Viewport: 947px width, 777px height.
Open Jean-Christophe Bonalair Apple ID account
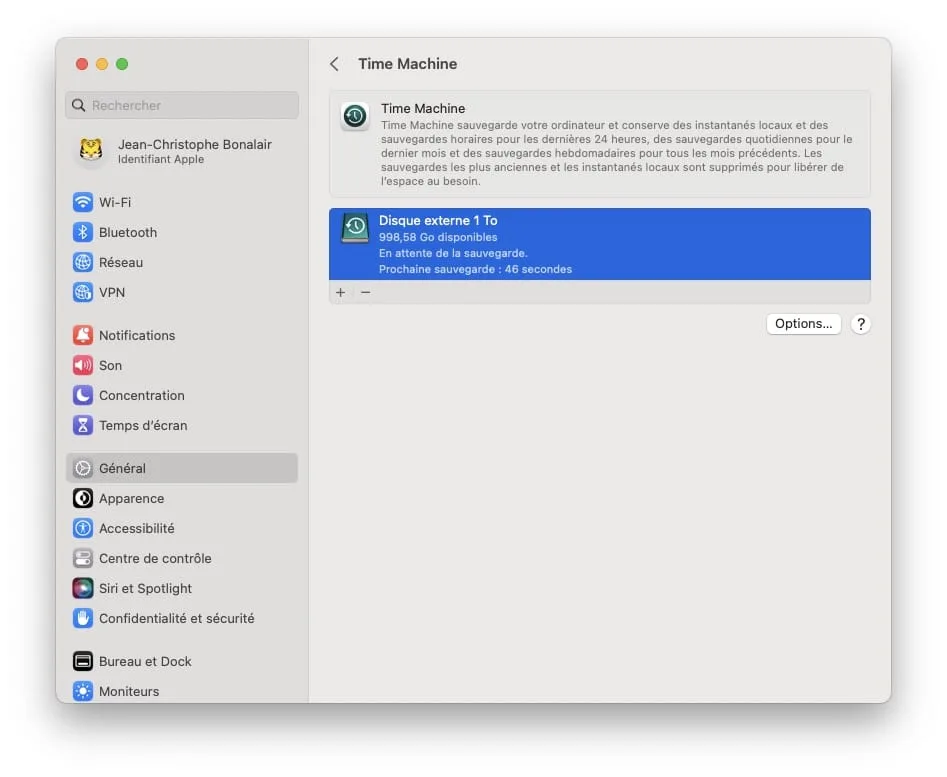point(182,151)
